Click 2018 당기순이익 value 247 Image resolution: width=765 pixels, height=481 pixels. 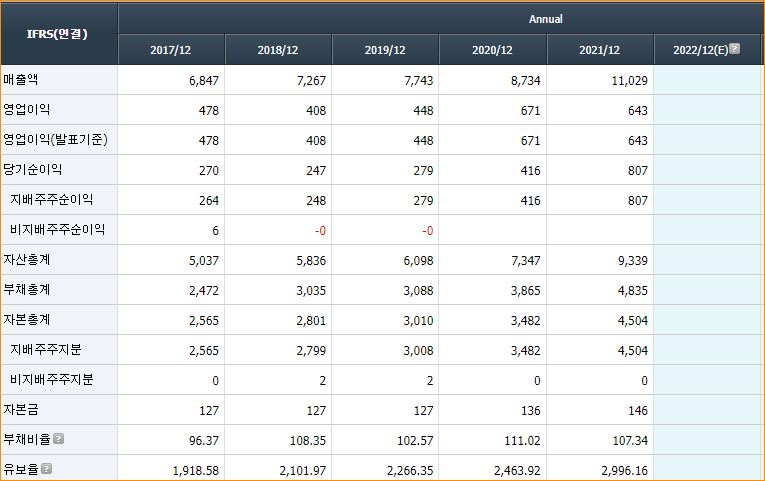pyautogui.click(x=316, y=171)
